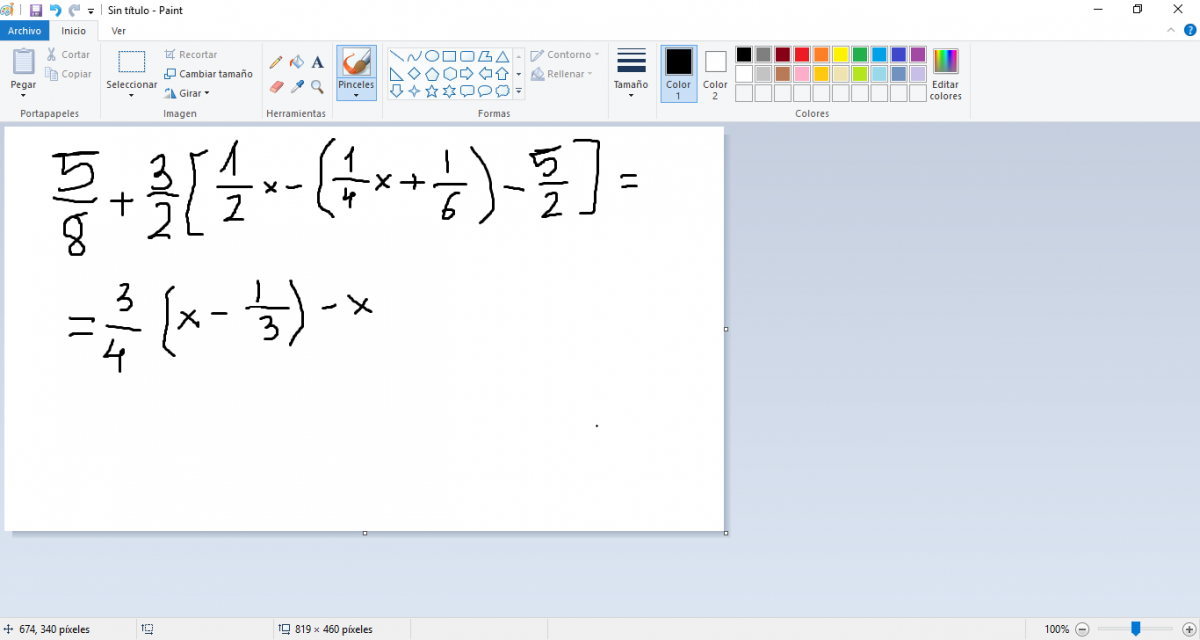The width and height of the screenshot is (1200, 640).
Task: Select the Eraser tool
Action: [276, 87]
